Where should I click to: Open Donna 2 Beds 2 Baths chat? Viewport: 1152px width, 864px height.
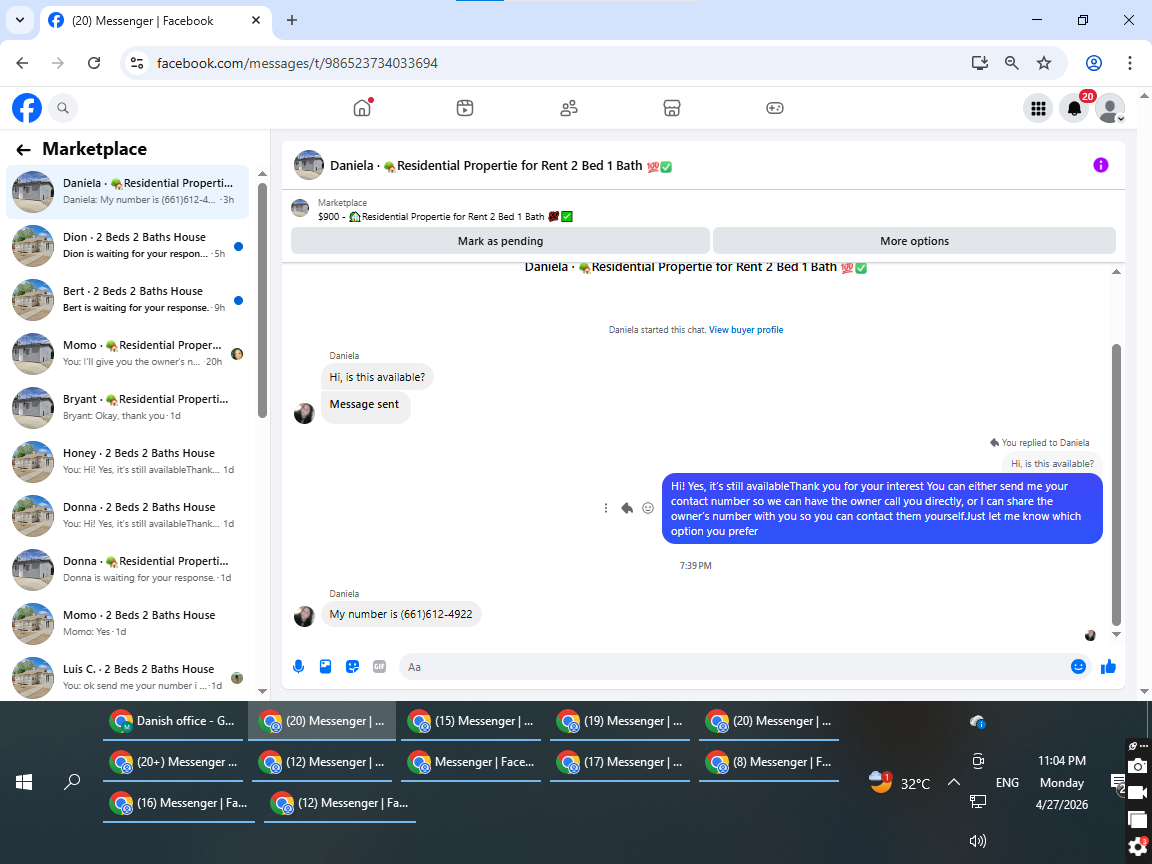(x=128, y=516)
